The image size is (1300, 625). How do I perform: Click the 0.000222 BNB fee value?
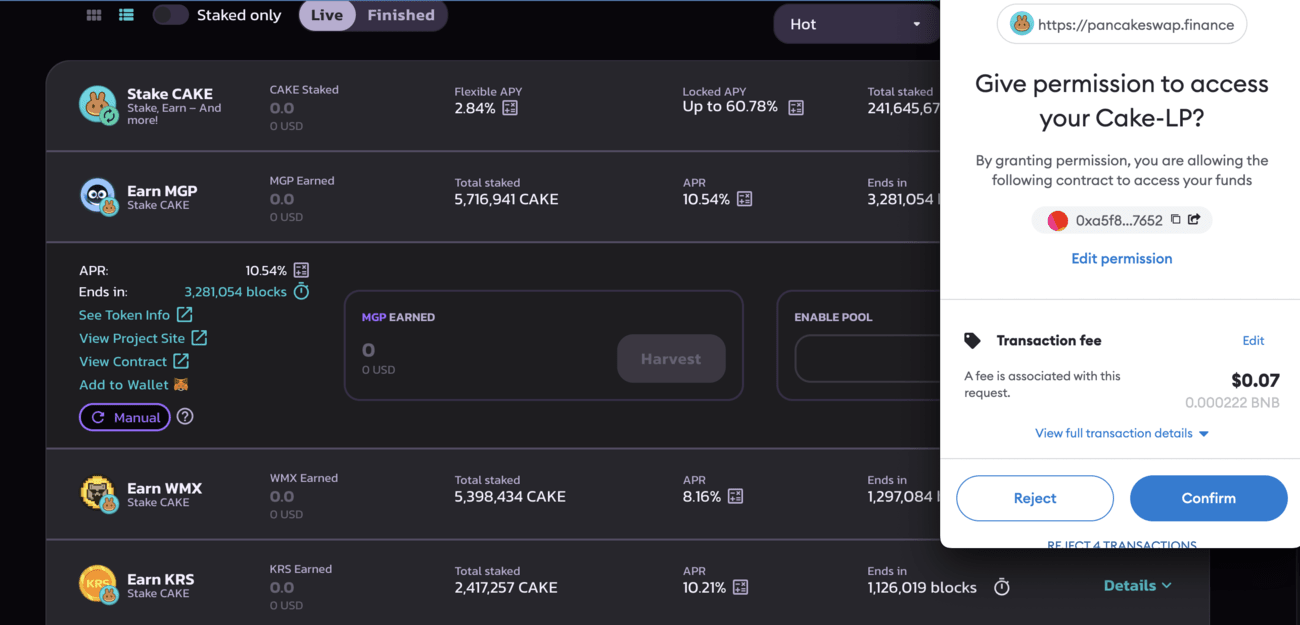click(1232, 403)
